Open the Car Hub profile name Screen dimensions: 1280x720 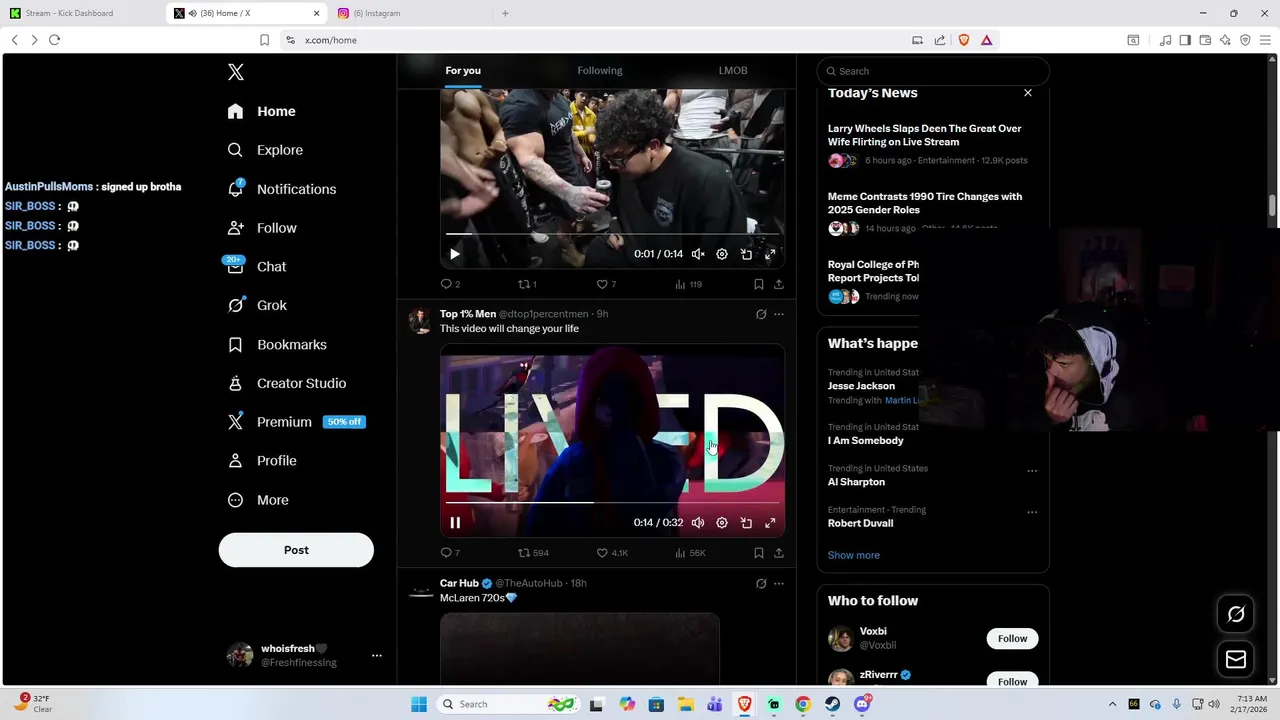point(459,583)
